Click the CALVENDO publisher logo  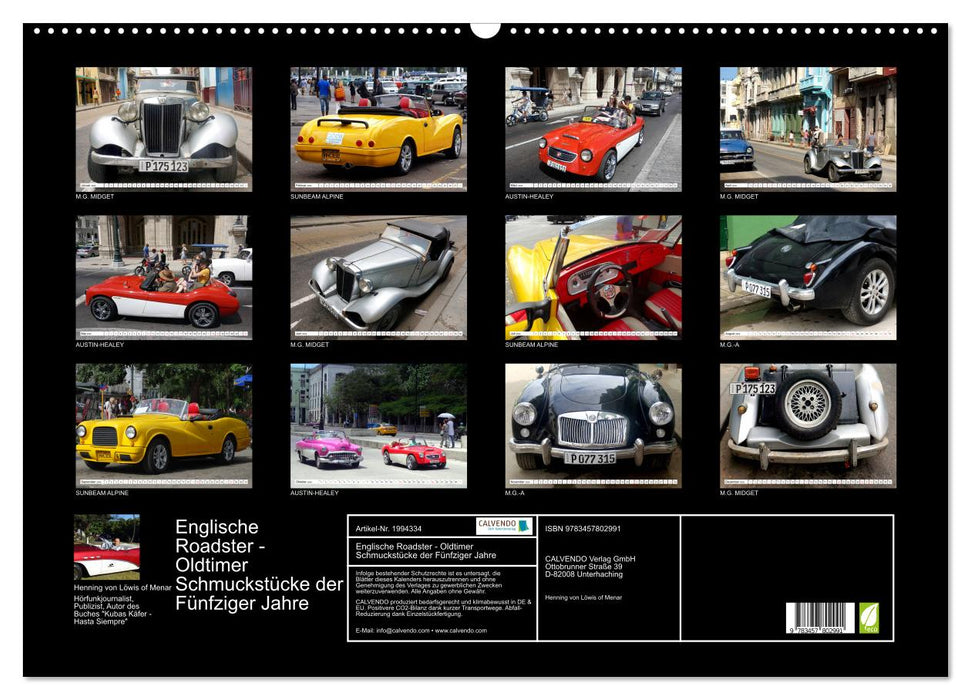(x=505, y=526)
